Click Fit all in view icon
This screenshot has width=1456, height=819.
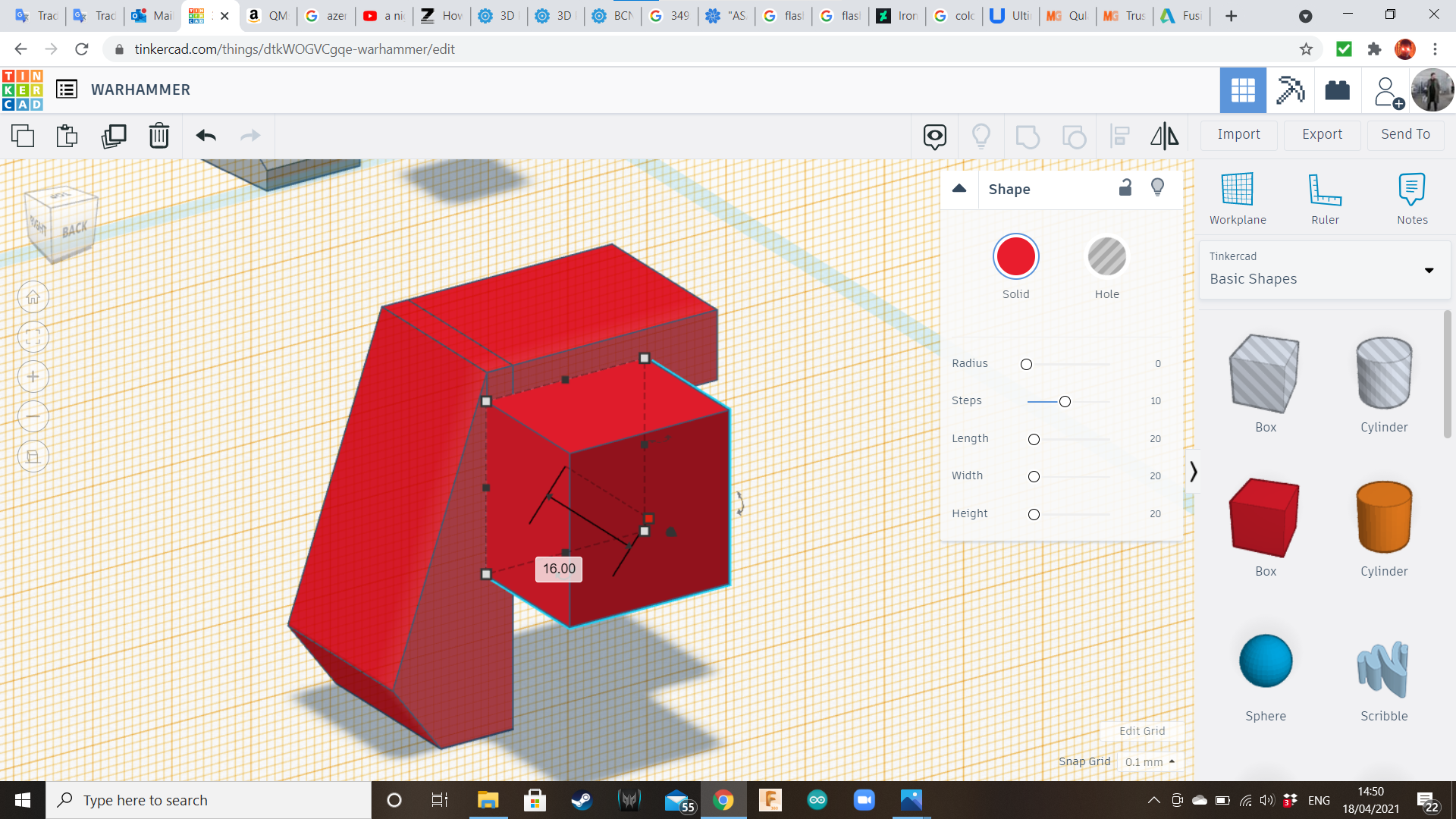pos(33,337)
